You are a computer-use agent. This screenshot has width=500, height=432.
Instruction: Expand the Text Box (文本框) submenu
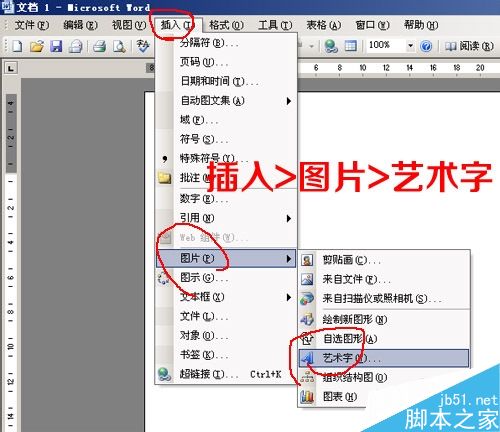point(226,297)
